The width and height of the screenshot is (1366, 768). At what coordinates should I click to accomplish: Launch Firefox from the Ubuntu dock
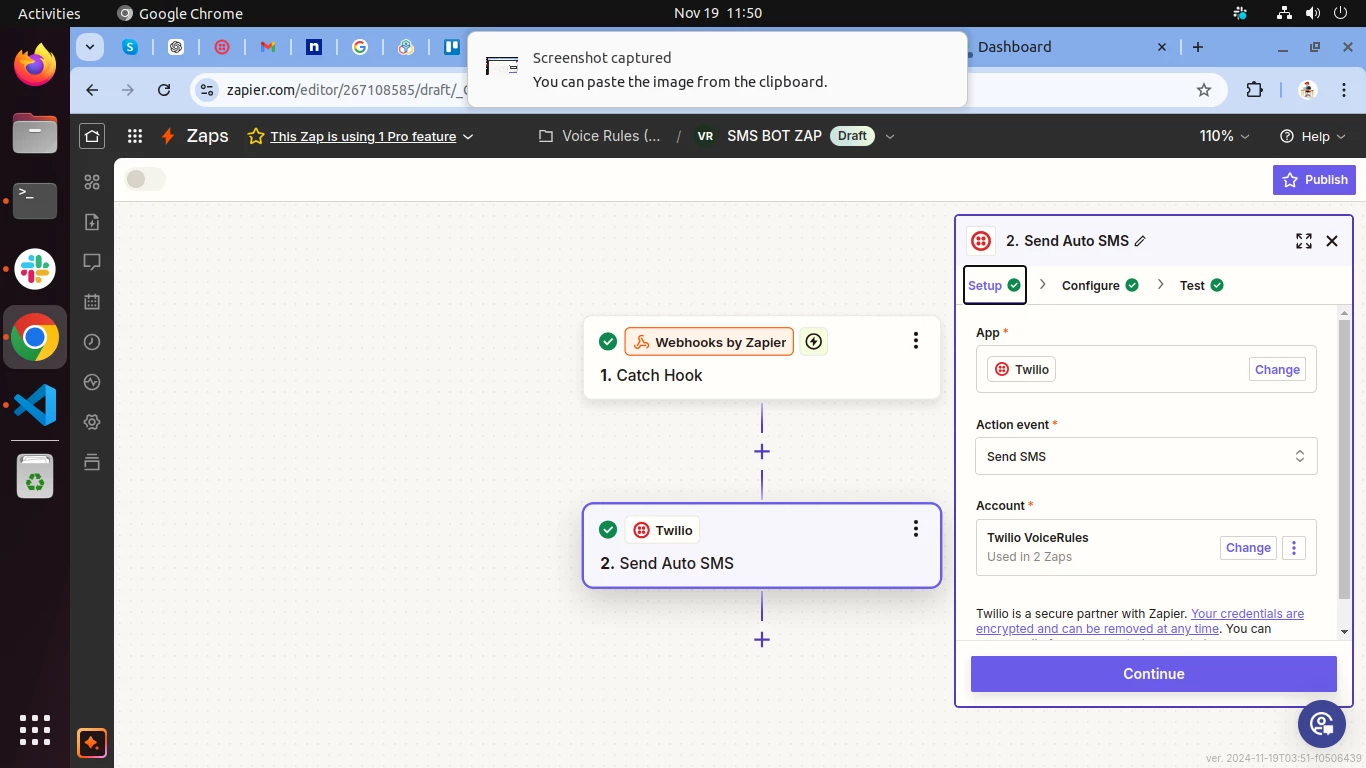(35, 65)
